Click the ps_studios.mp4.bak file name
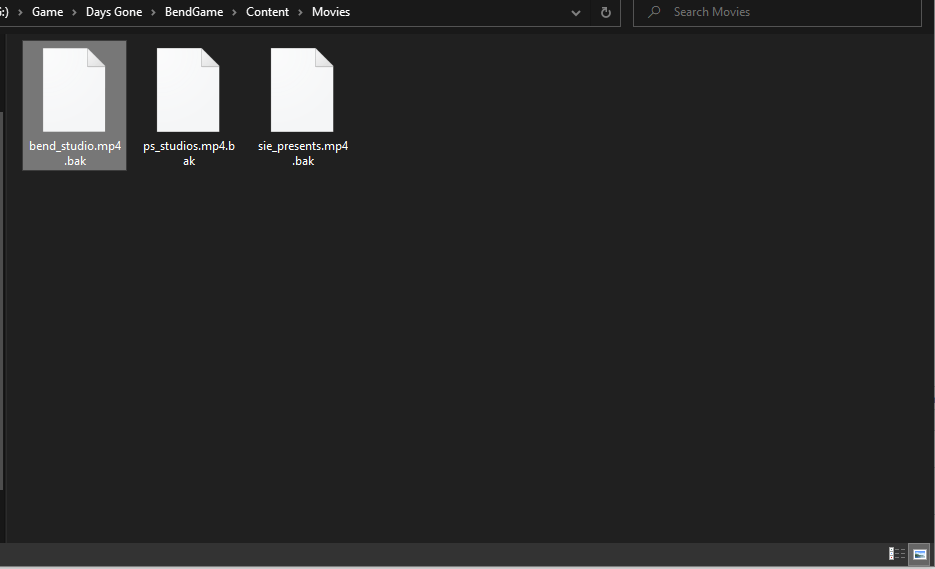The height and width of the screenshot is (569, 935). click(x=189, y=153)
